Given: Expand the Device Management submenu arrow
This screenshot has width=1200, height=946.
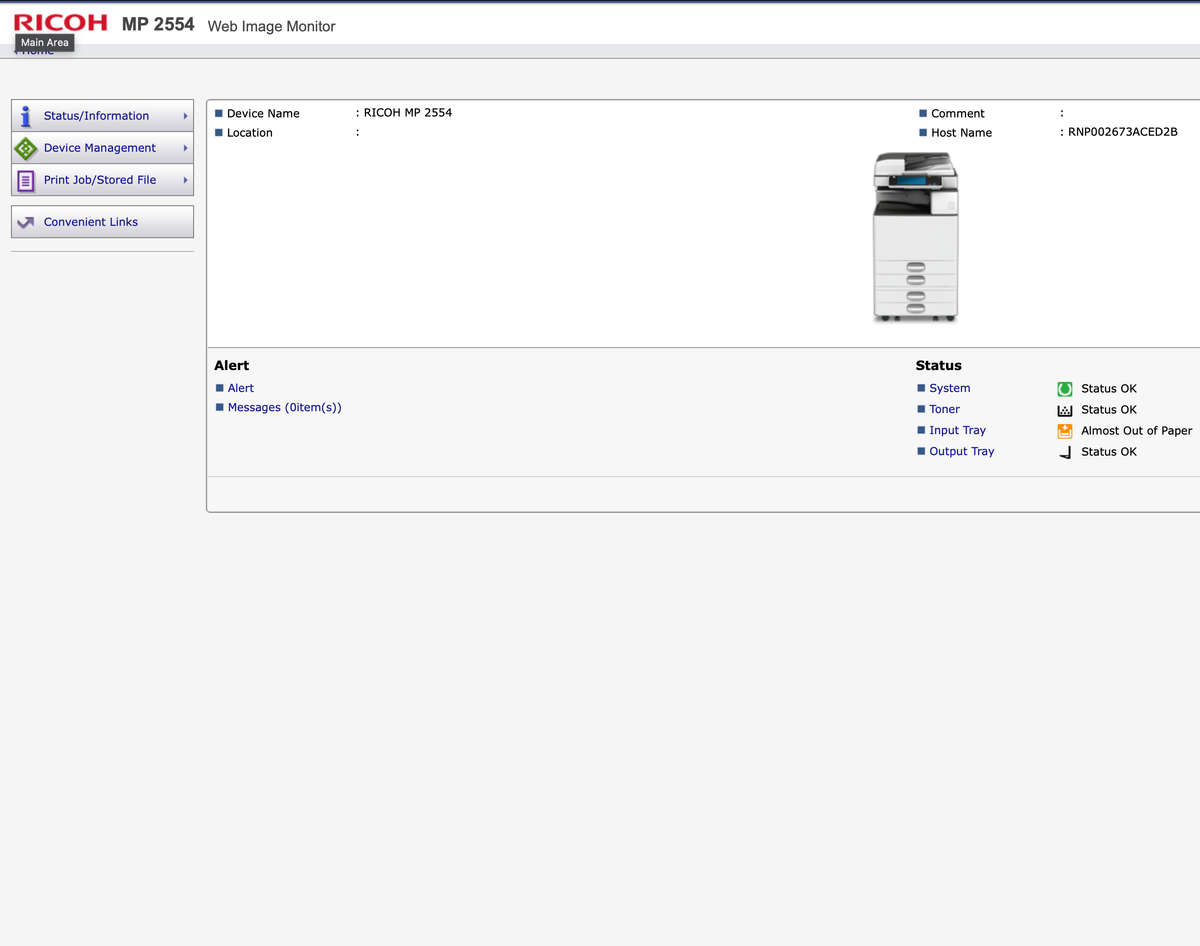Looking at the screenshot, I should pyautogui.click(x=185, y=148).
